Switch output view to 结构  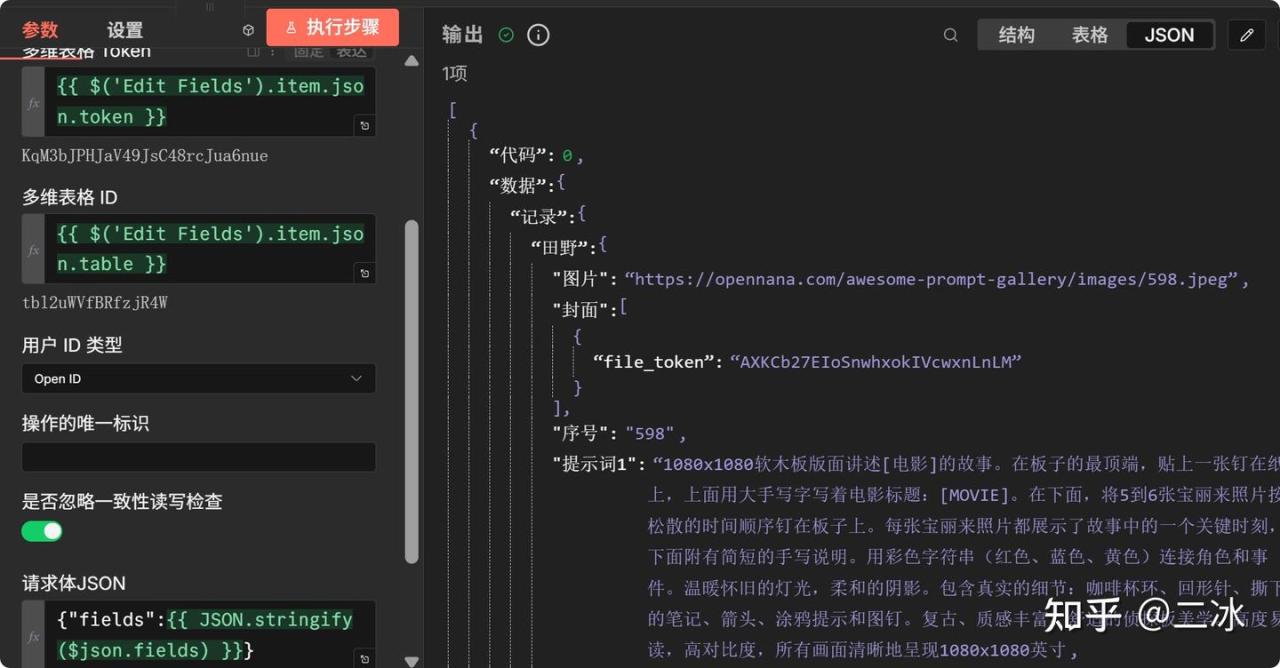(1016, 35)
